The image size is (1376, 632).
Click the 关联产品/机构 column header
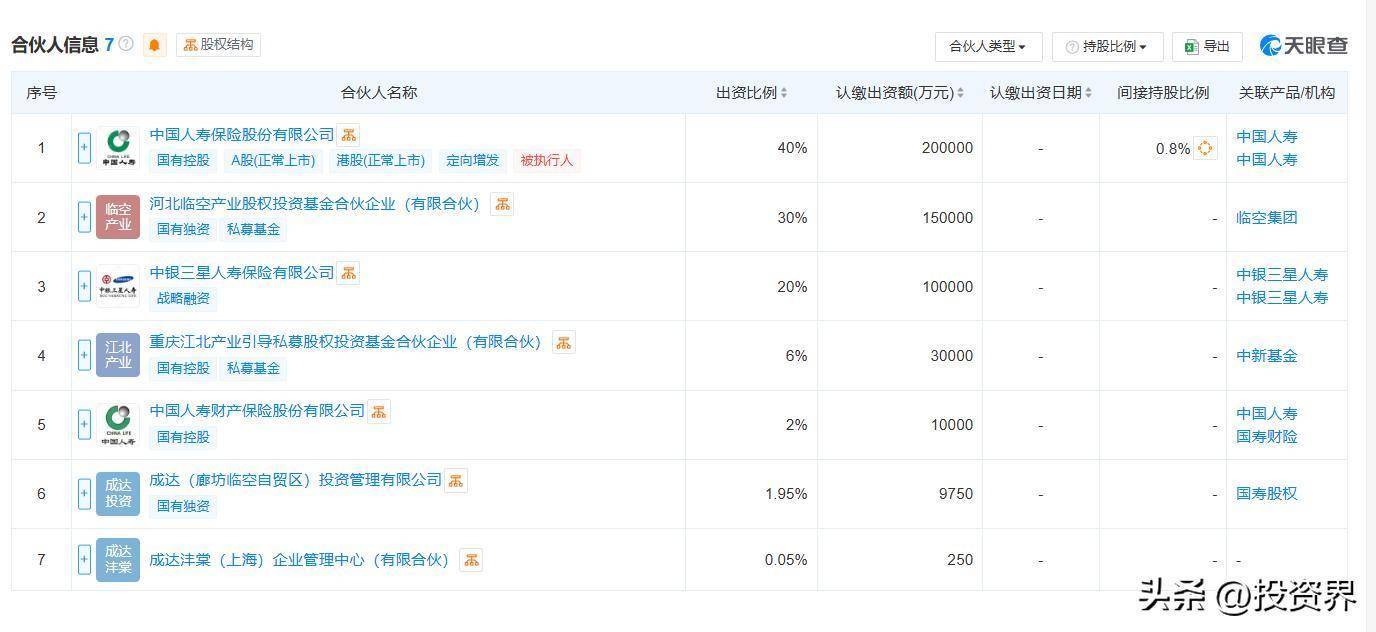tap(1287, 93)
